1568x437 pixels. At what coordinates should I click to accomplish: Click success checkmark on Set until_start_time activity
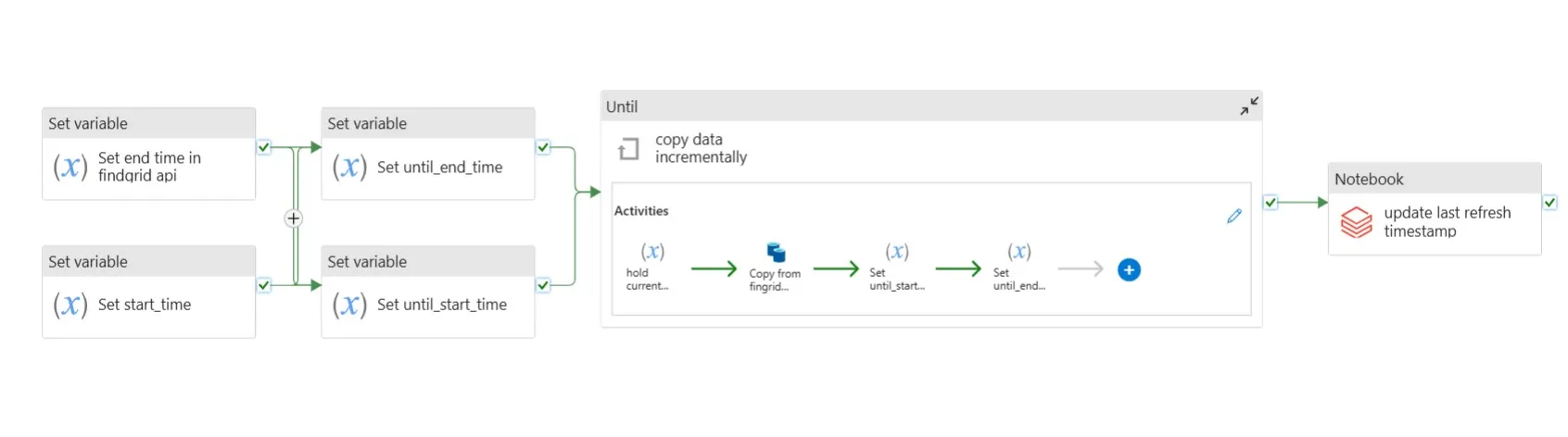pos(543,285)
